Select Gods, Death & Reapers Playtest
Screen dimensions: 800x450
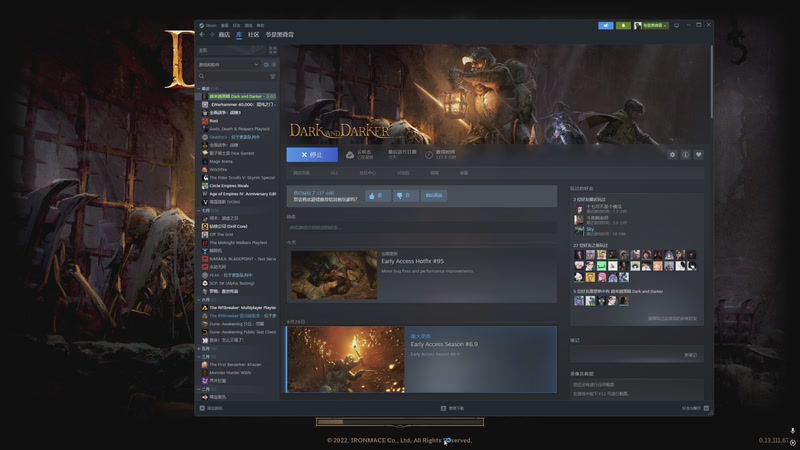point(238,129)
